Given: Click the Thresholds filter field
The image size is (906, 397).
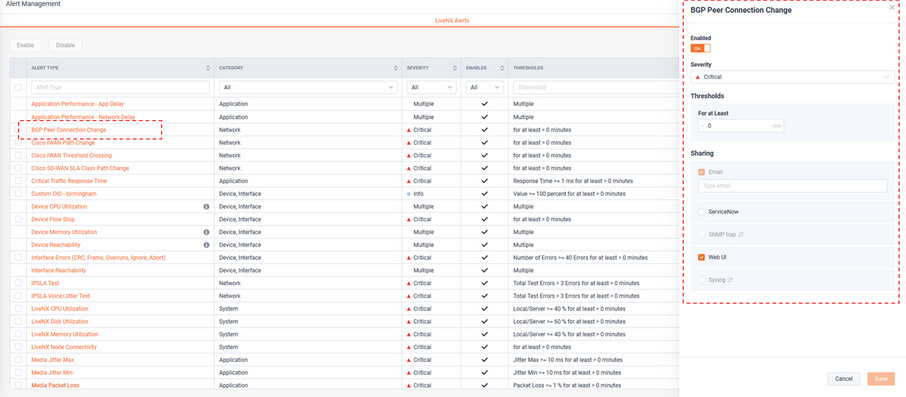Looking at the screenshot, I should [595, 87].
